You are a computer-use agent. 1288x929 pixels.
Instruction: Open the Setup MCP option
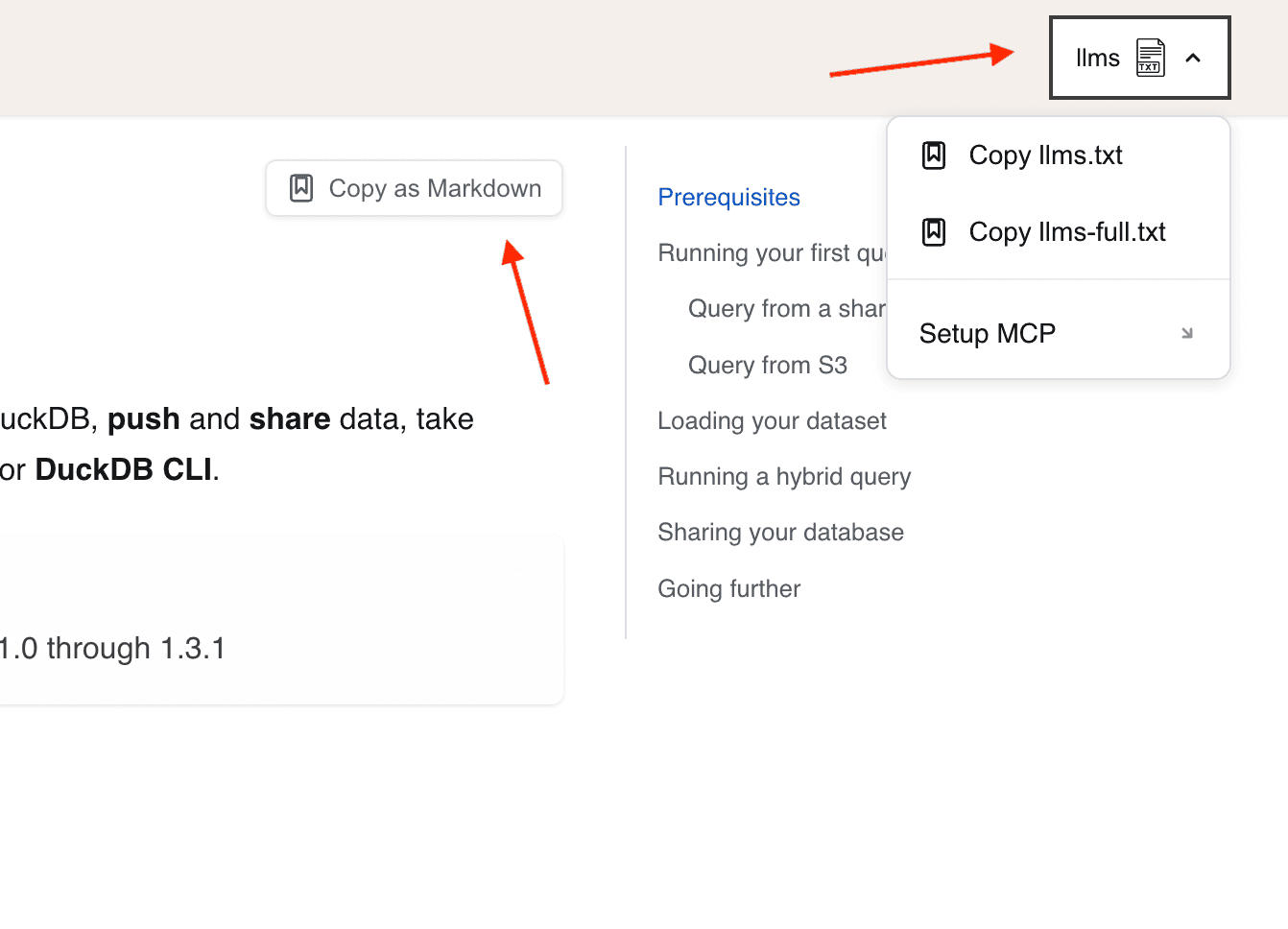tap(987, 333)
